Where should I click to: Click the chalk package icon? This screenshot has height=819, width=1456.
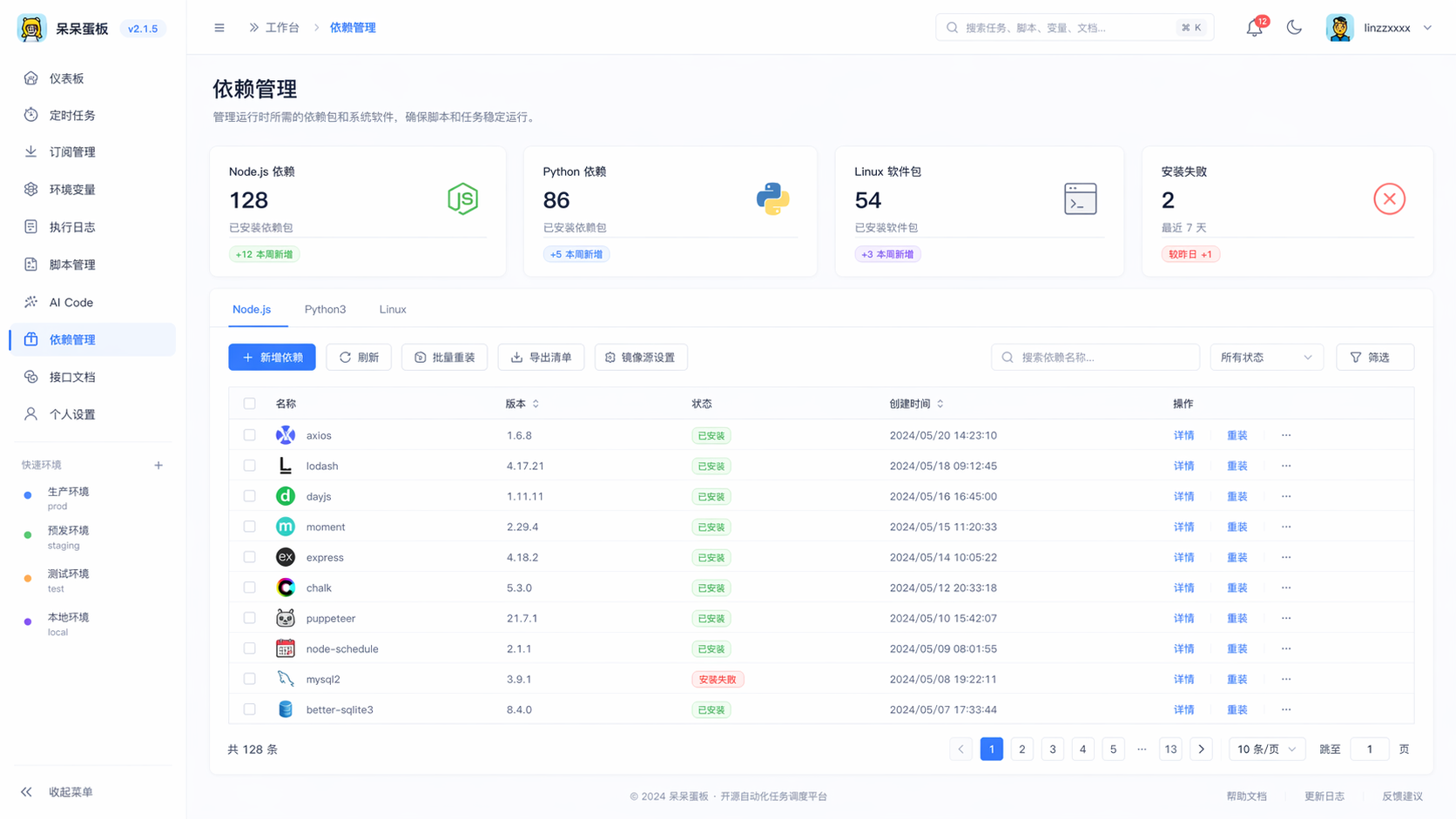pyautogui.click(x=286, y=587)
